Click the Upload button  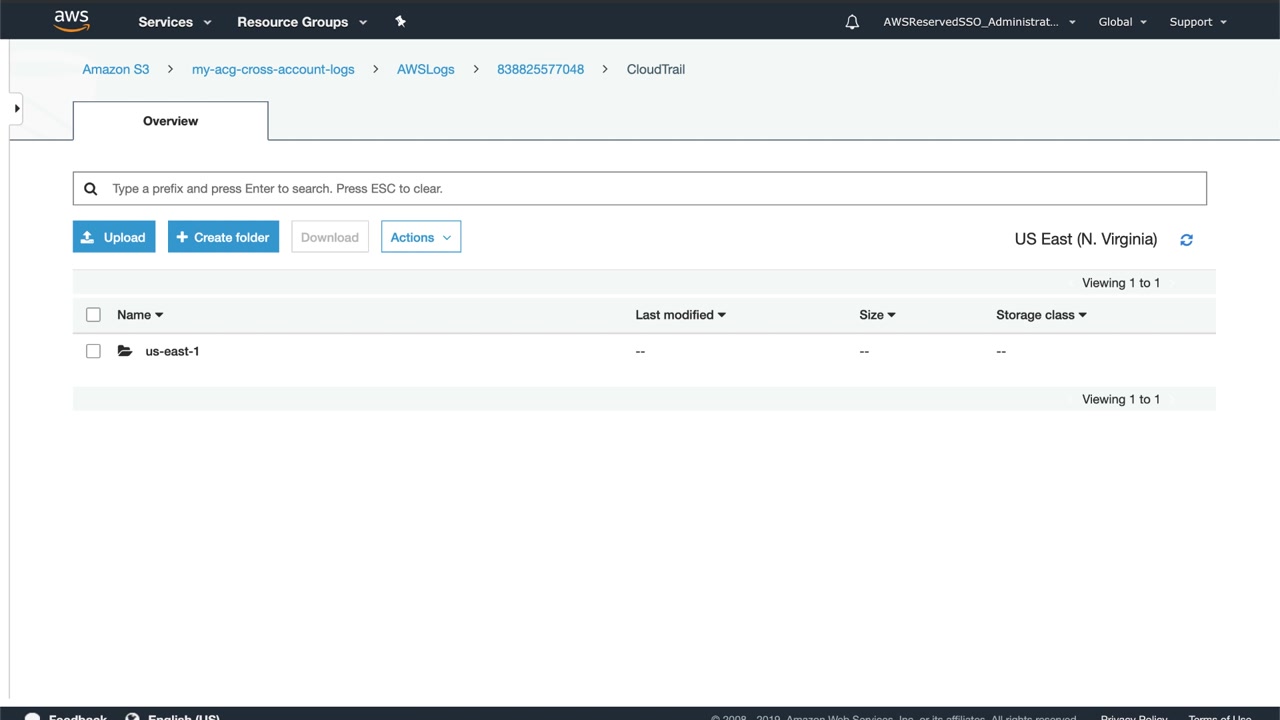114,237
